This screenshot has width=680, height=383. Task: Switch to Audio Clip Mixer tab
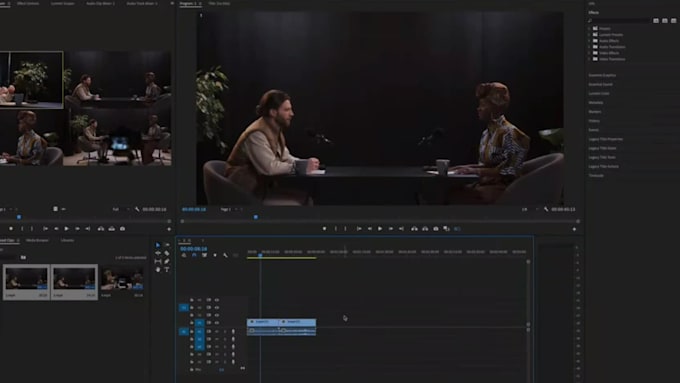tap(100, 3)
